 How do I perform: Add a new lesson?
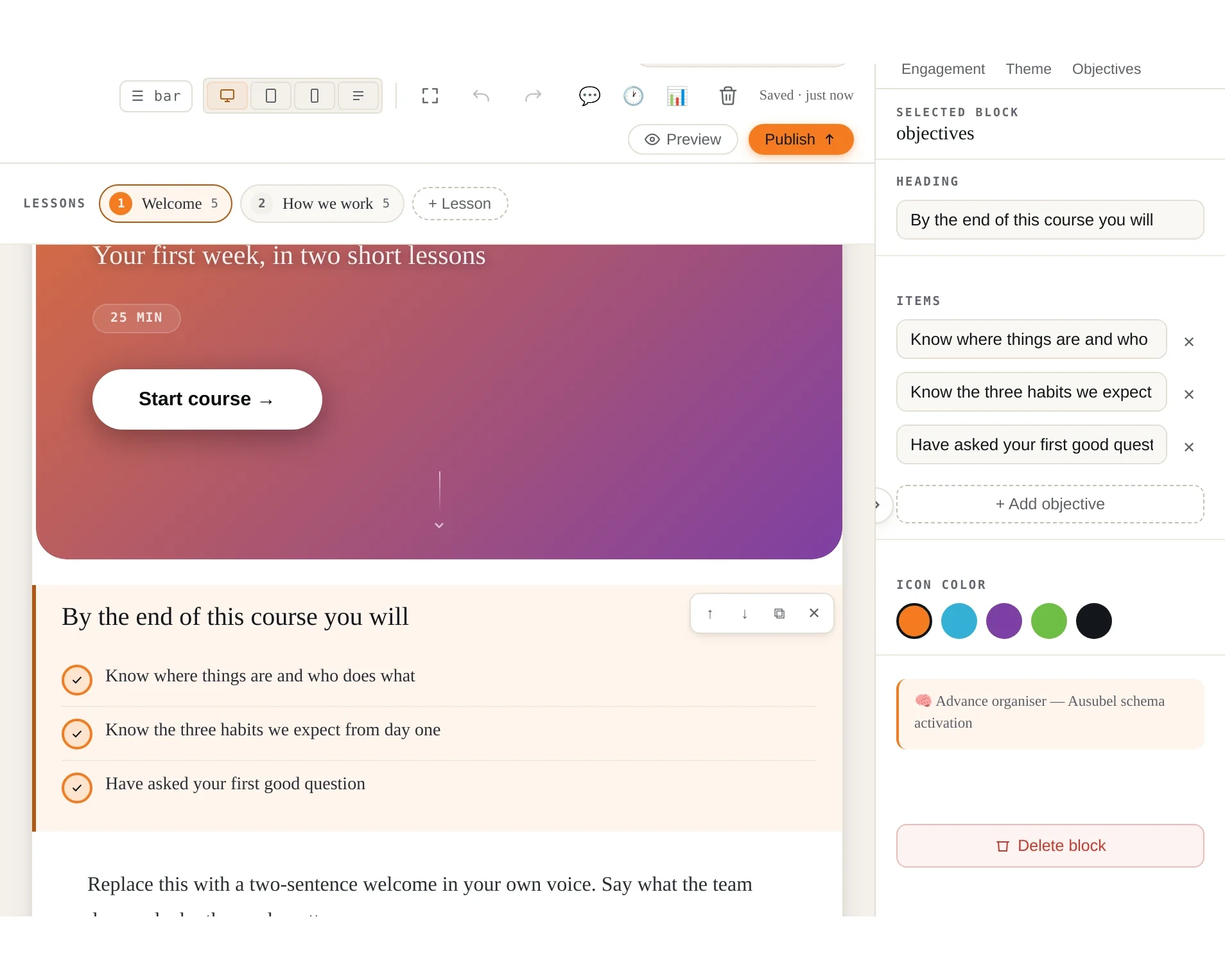460,204
